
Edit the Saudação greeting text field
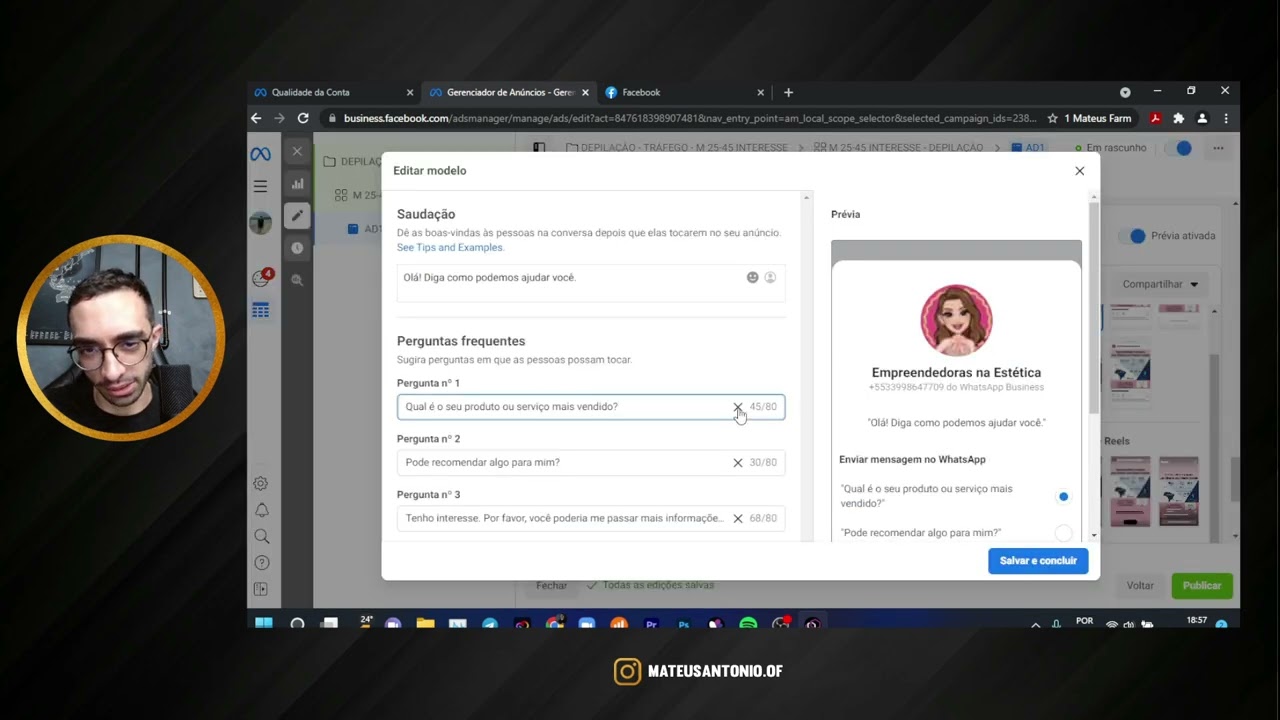pyautogui.click(x=591, y=283)
